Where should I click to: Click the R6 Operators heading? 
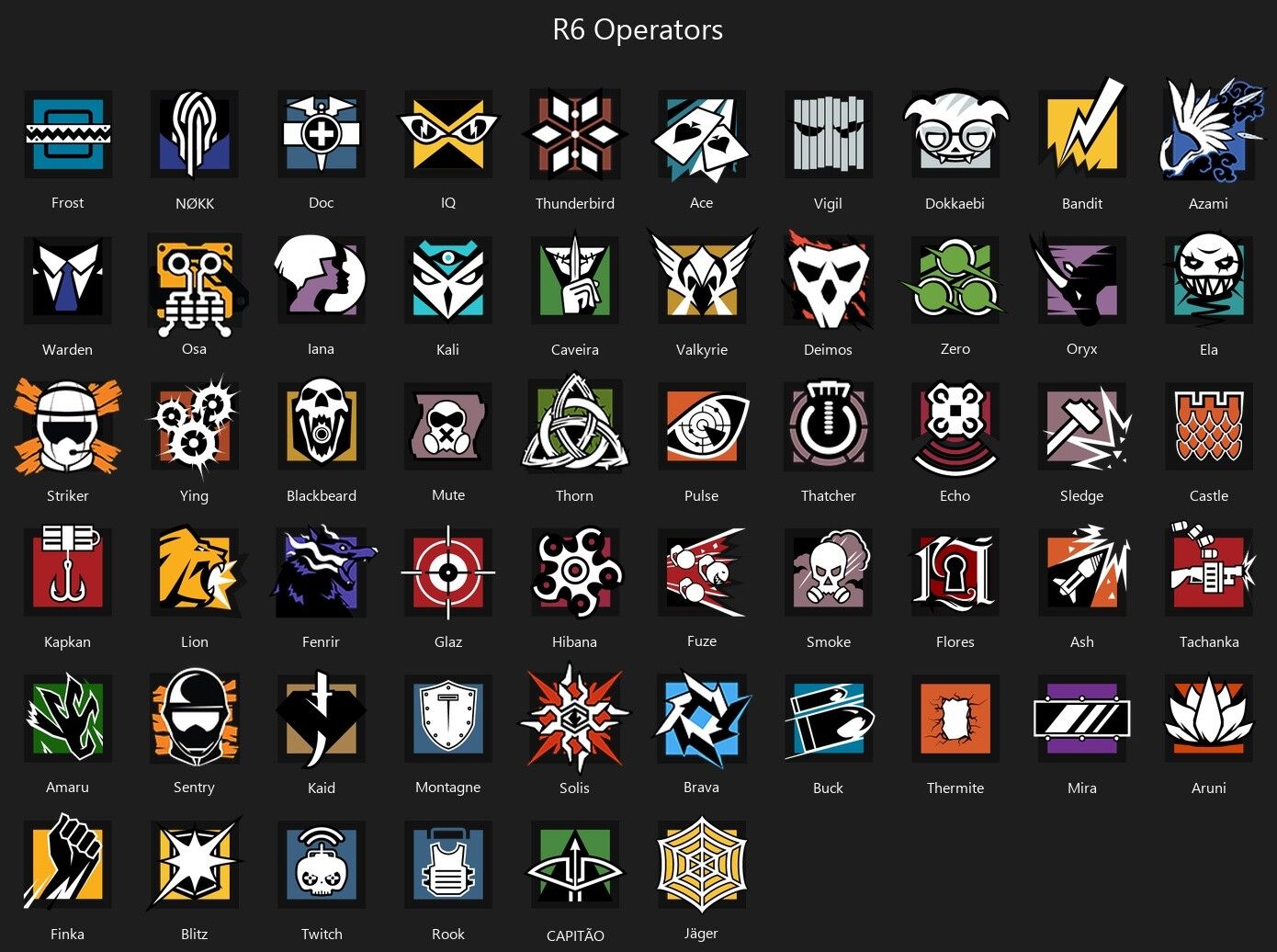click(638, 29)
